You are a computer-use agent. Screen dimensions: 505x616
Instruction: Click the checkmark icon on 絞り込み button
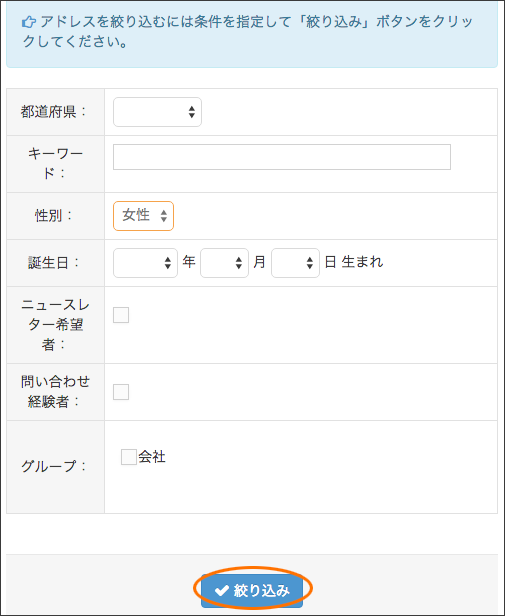tap(222, 590)
